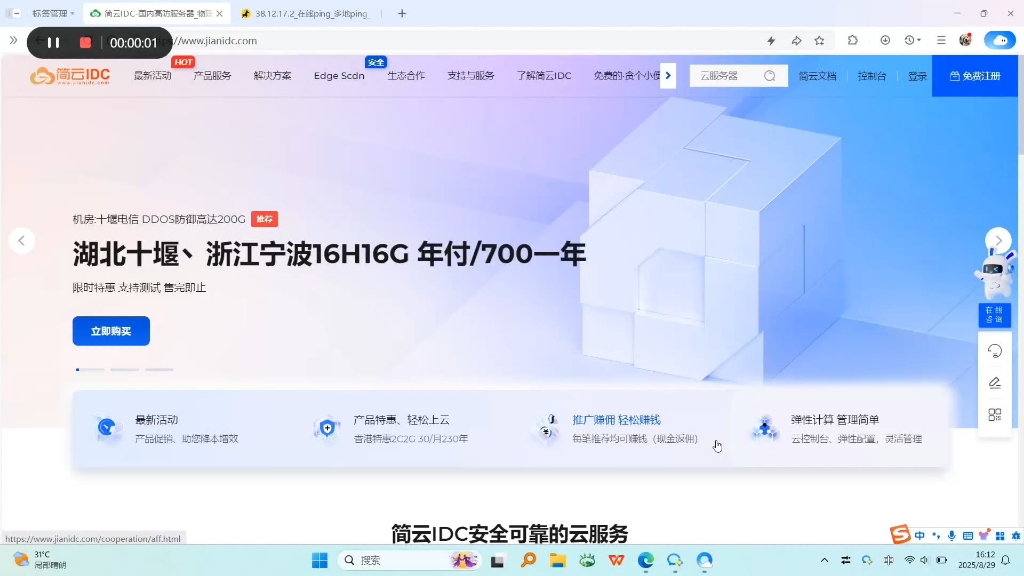This screenshot has height=576, width=1024.
Task: Open the 解决方案 nav menu
Action: tap(272, 76)
